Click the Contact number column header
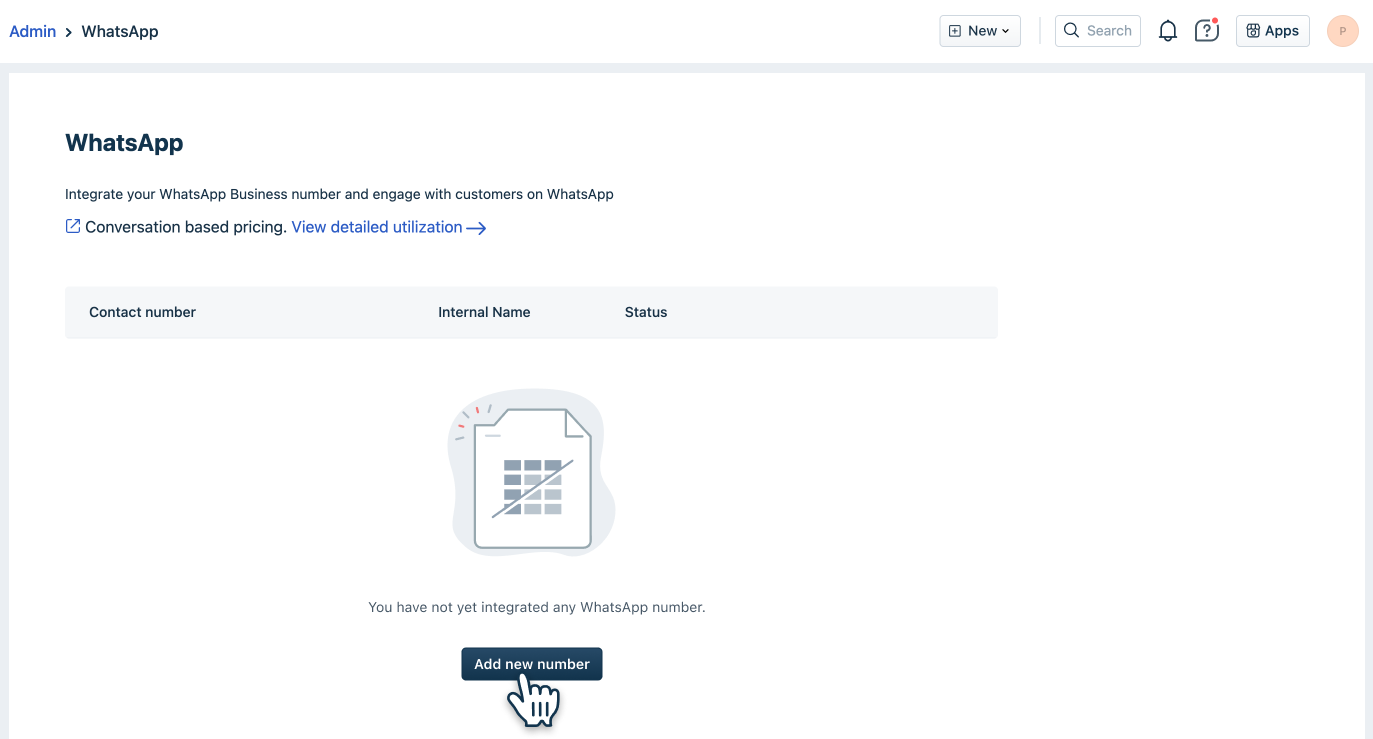Image resolution: width=1373 pixels, height=739 pixels. coord(142,312)
